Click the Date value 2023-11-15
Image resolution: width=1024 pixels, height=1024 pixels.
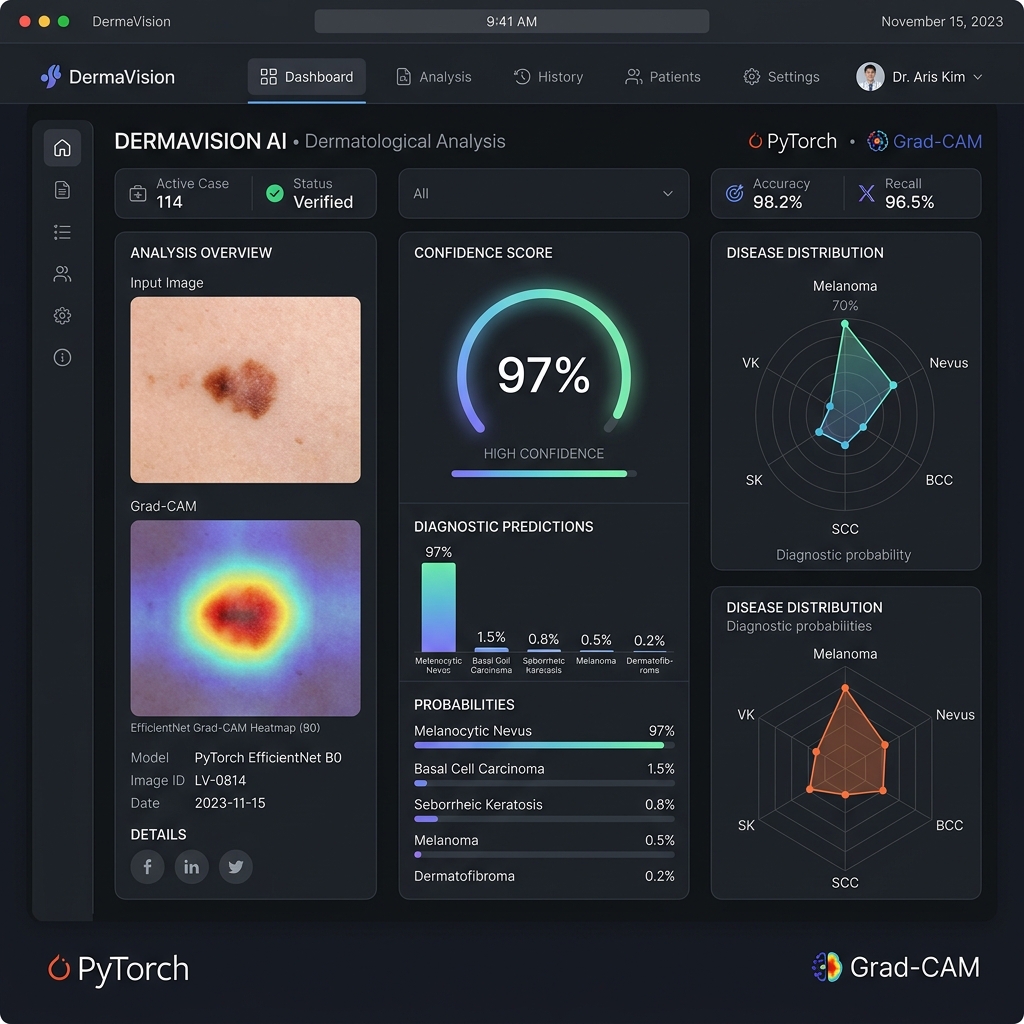coord(230,803)
